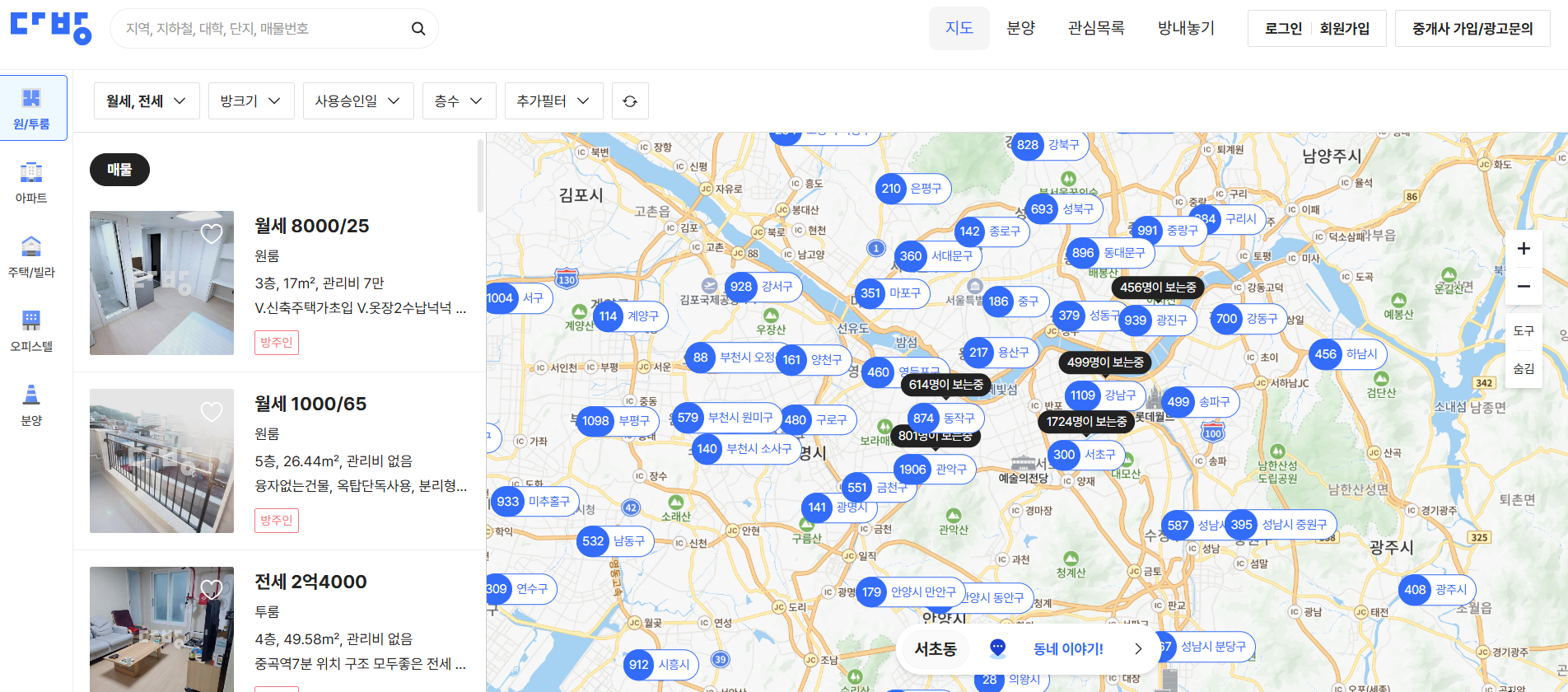Expand 동네 이야기 with the chevron arrow

pyautogui.click(x=1138, y=649)
